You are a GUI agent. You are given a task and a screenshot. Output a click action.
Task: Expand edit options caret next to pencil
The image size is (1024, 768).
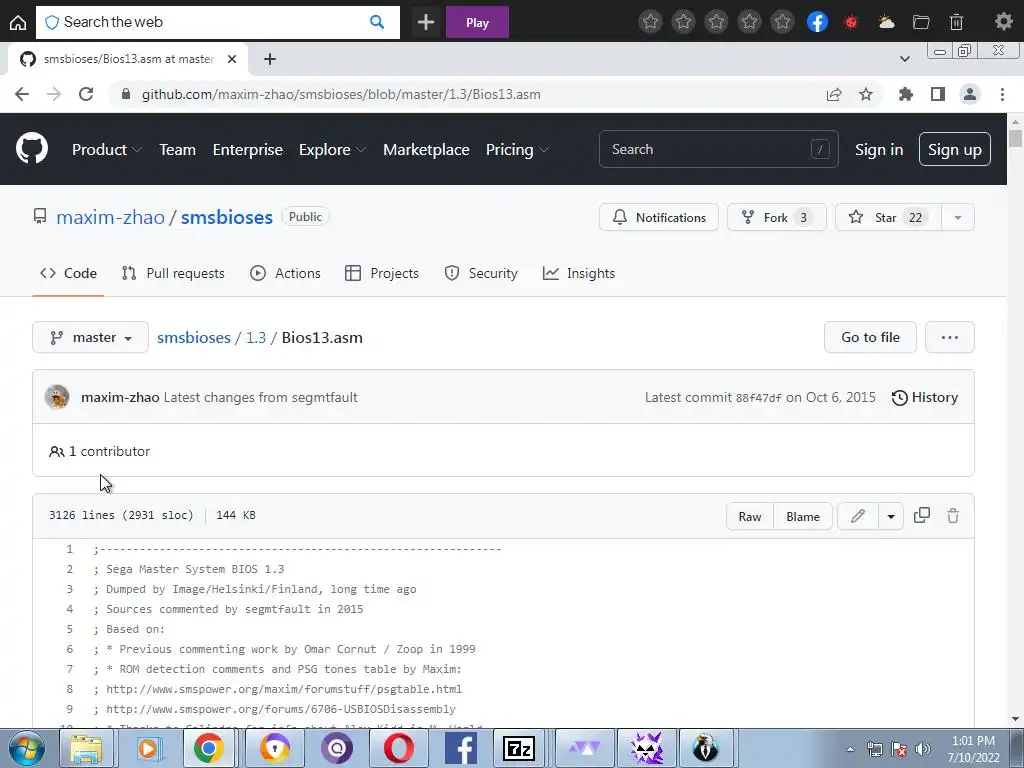[x=891, y=517]
